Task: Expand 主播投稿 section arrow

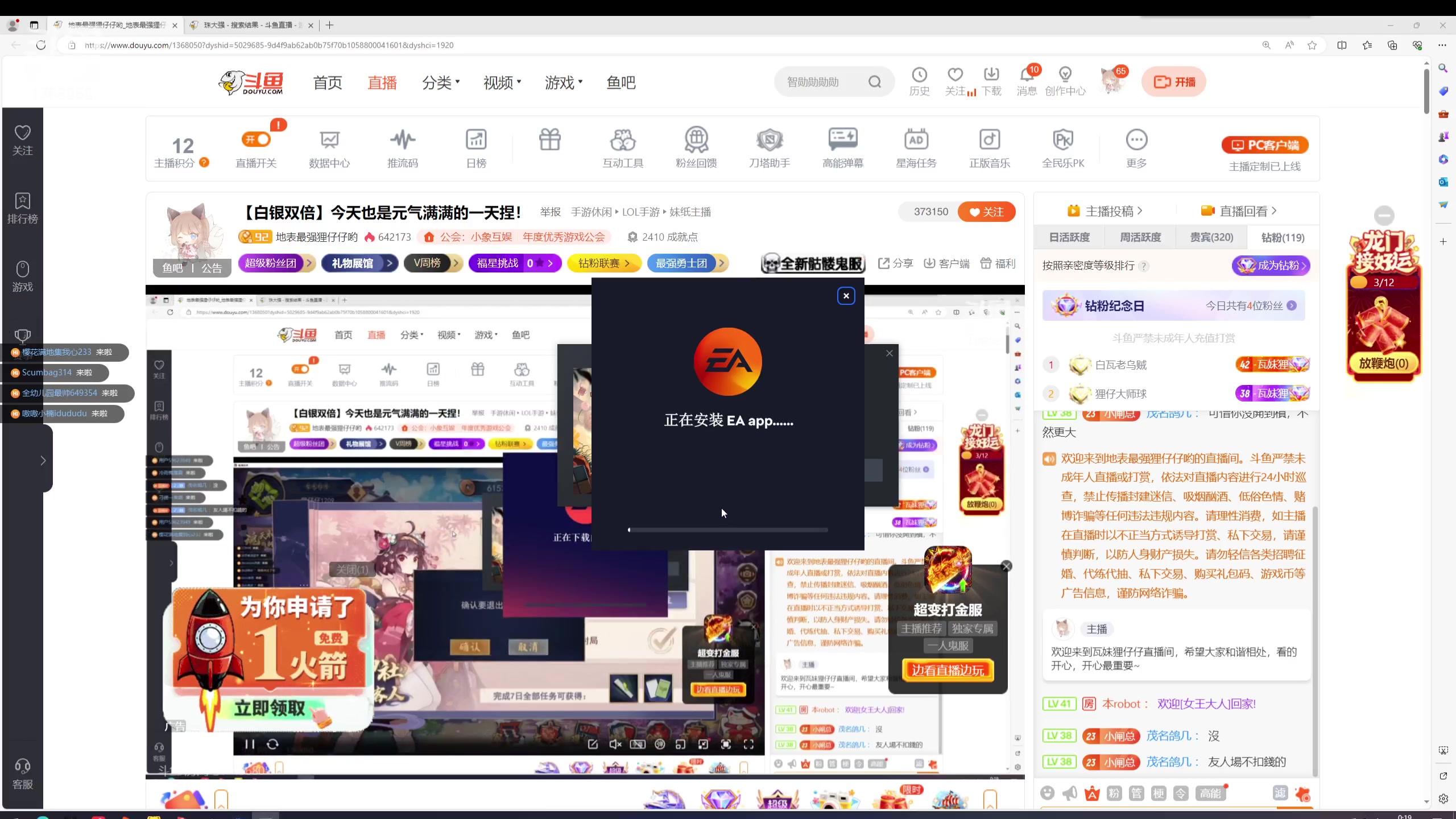Action: tap(1140, 211)
